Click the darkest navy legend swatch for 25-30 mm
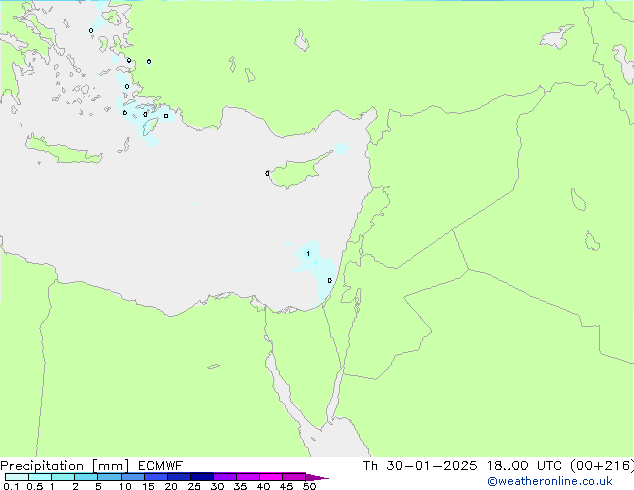 pos(202,477)
